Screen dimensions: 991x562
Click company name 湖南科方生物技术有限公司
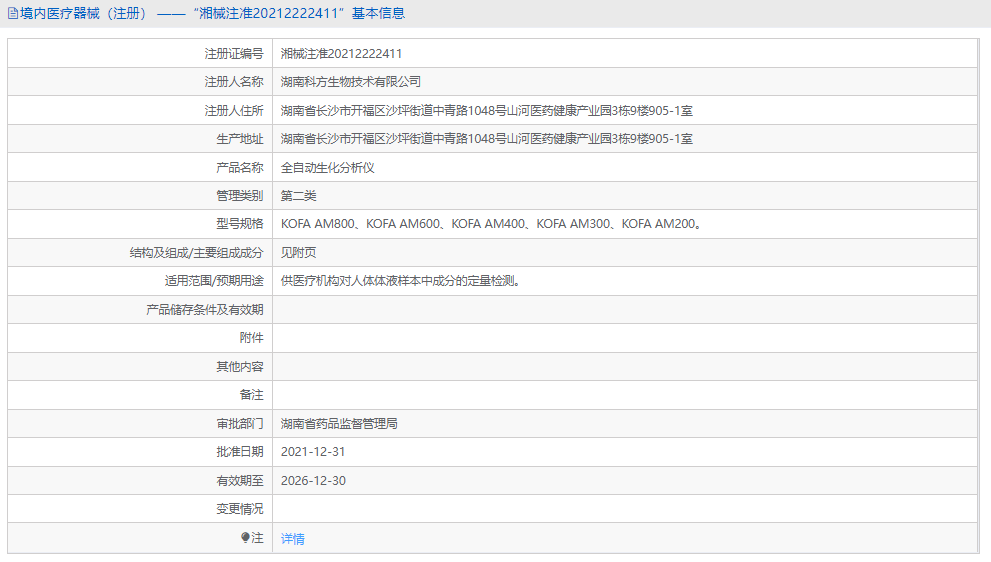[351, 82]
